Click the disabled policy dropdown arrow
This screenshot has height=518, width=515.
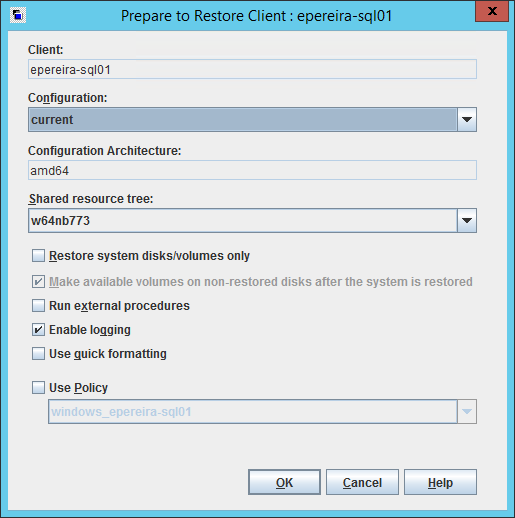467,412
